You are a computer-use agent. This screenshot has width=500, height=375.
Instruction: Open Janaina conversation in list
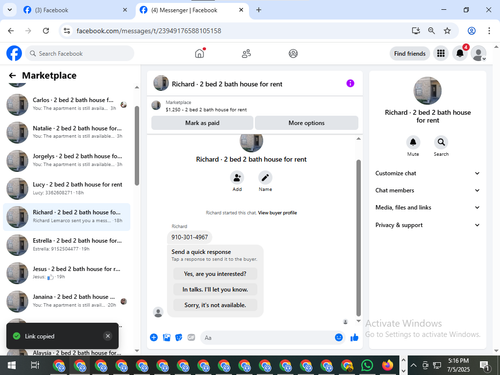pyautogui.click(x=67, y=301)
